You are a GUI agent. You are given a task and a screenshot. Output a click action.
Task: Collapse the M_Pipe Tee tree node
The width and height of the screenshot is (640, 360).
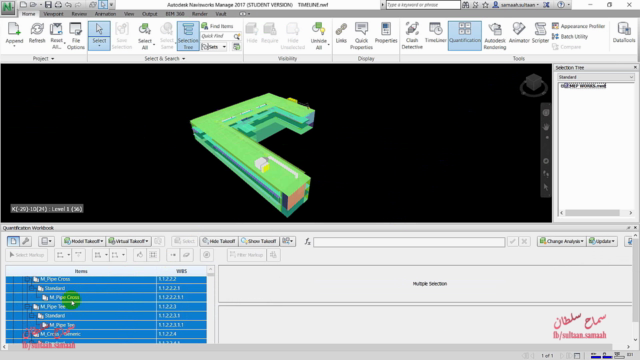click(28, 307)
